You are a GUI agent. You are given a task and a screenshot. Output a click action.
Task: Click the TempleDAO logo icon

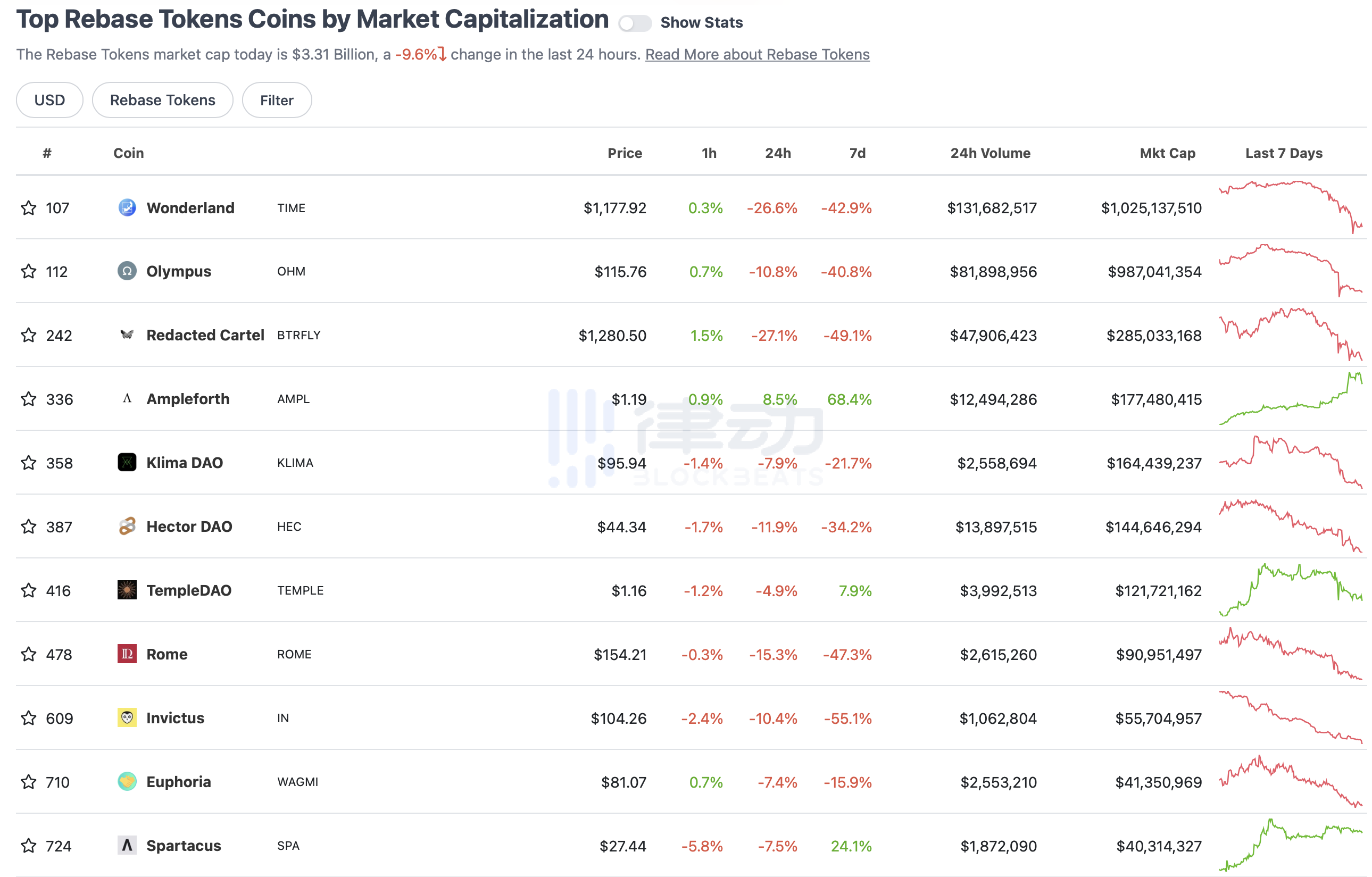127,590
